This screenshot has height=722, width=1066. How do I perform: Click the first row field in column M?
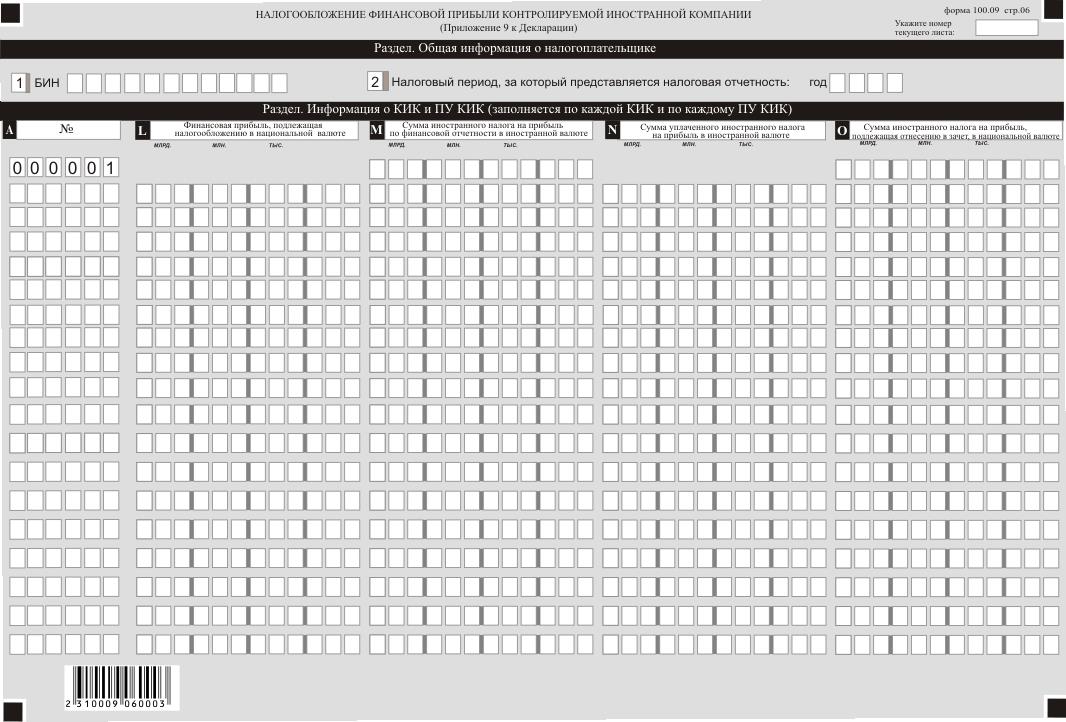481,168
